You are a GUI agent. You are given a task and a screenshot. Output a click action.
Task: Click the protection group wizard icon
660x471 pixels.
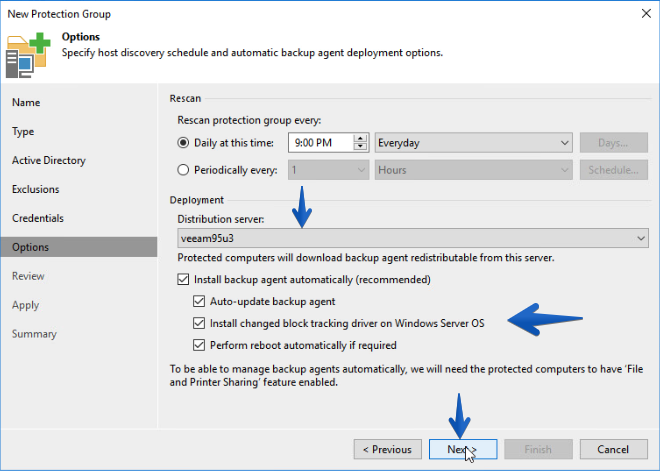[28, 55]
